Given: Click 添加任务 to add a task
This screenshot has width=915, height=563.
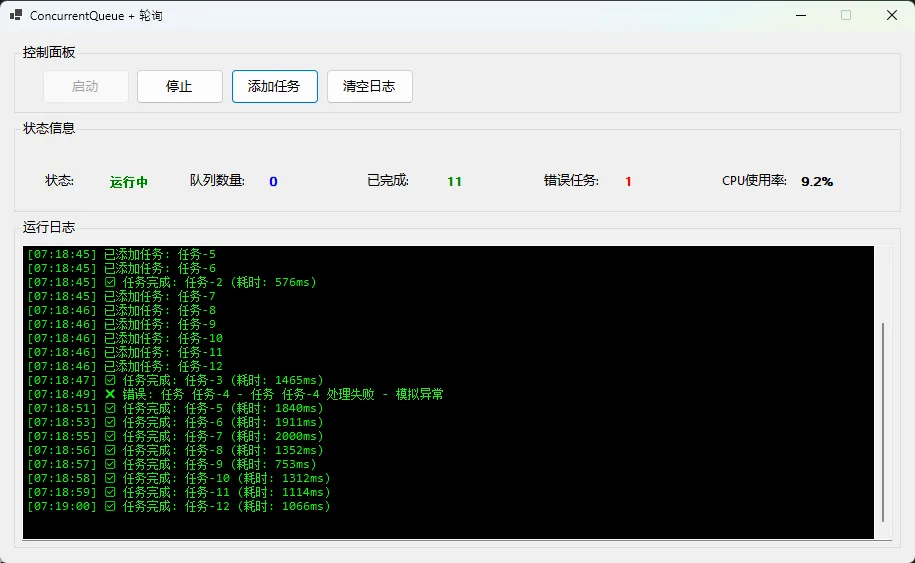Looking at the screenshot, I should pyautogui.click(x=274, y=87).
